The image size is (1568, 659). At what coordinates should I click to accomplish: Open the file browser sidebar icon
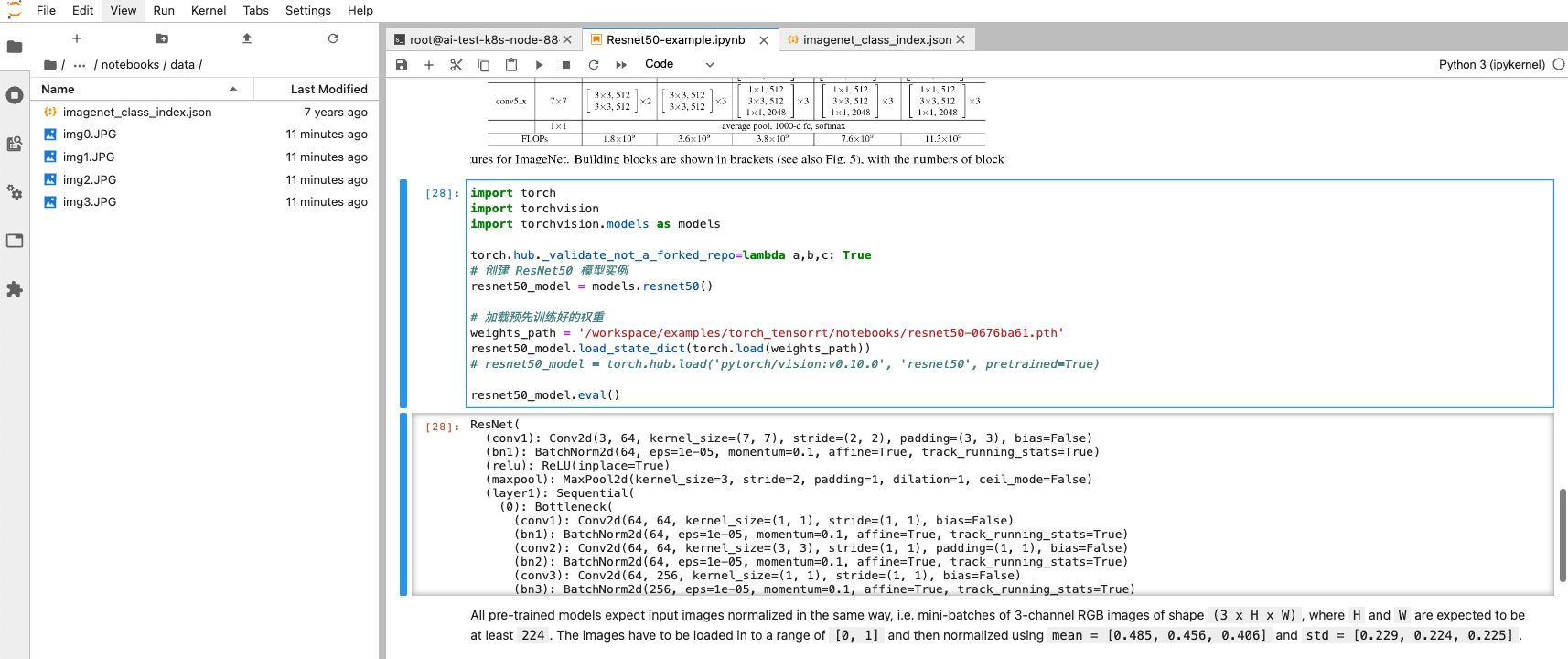pos(15,47)
